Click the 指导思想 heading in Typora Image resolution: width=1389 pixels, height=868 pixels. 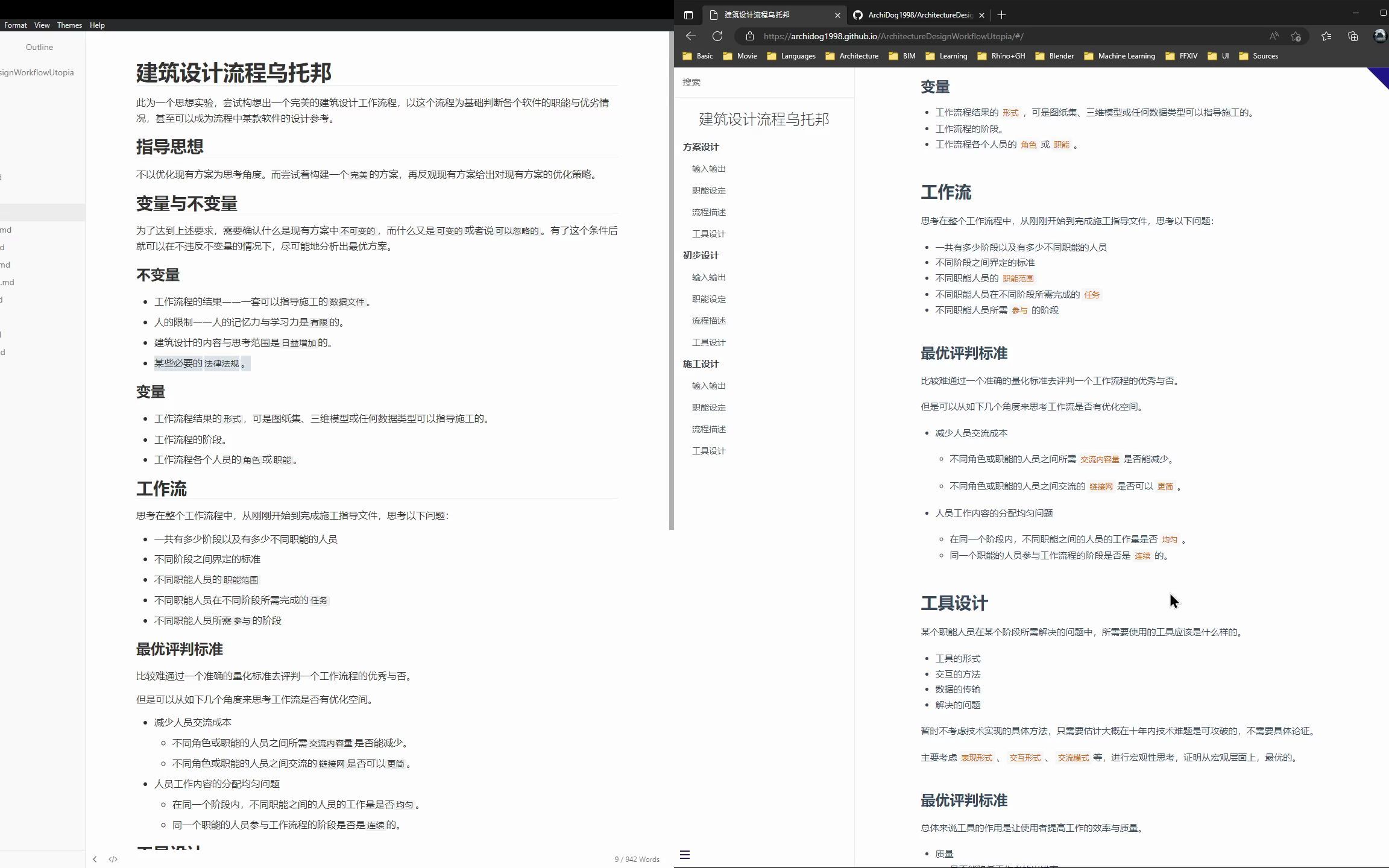click(169, 146)
